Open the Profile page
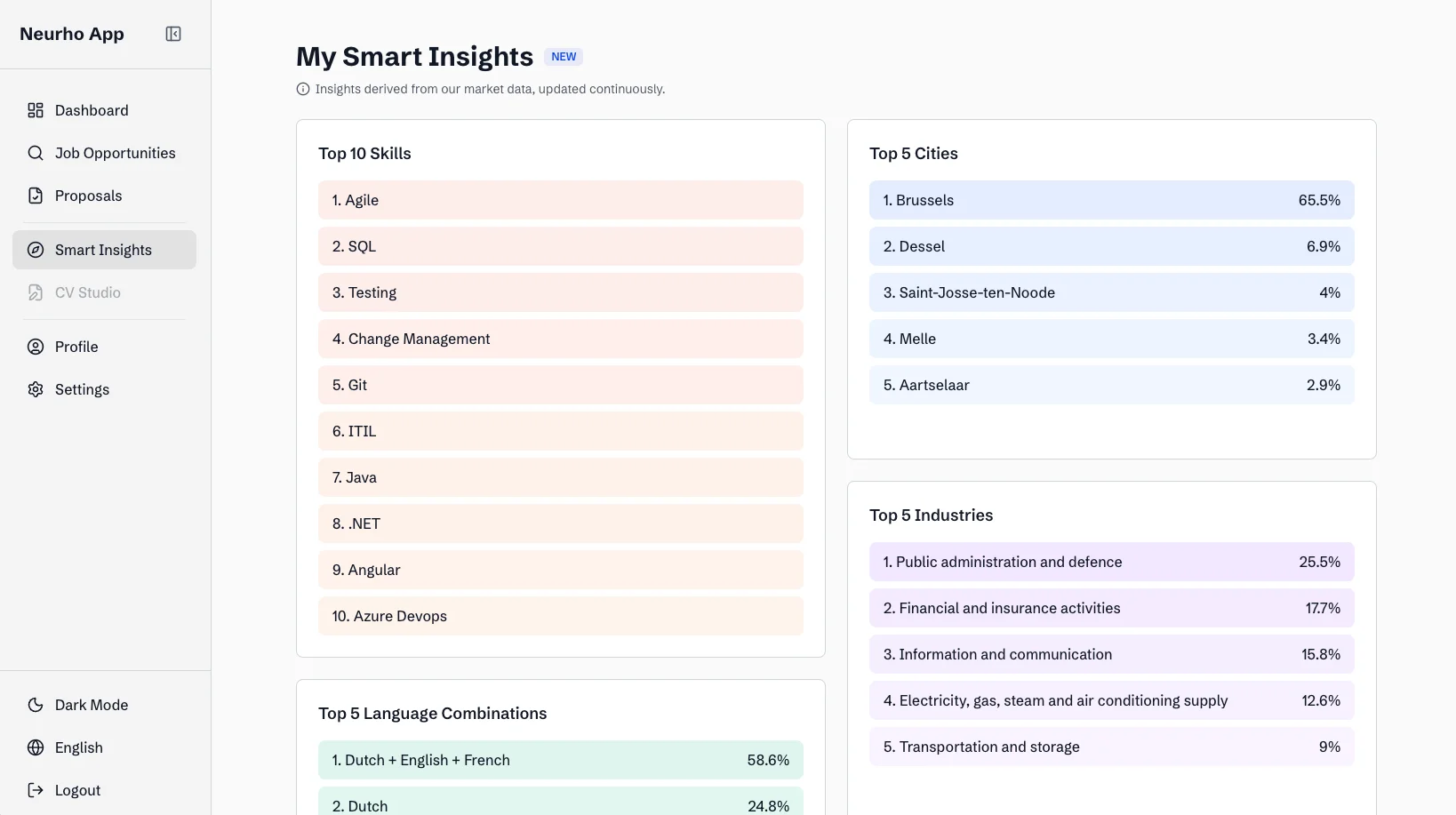1456x815 pixels. click(x=105, y=347)
